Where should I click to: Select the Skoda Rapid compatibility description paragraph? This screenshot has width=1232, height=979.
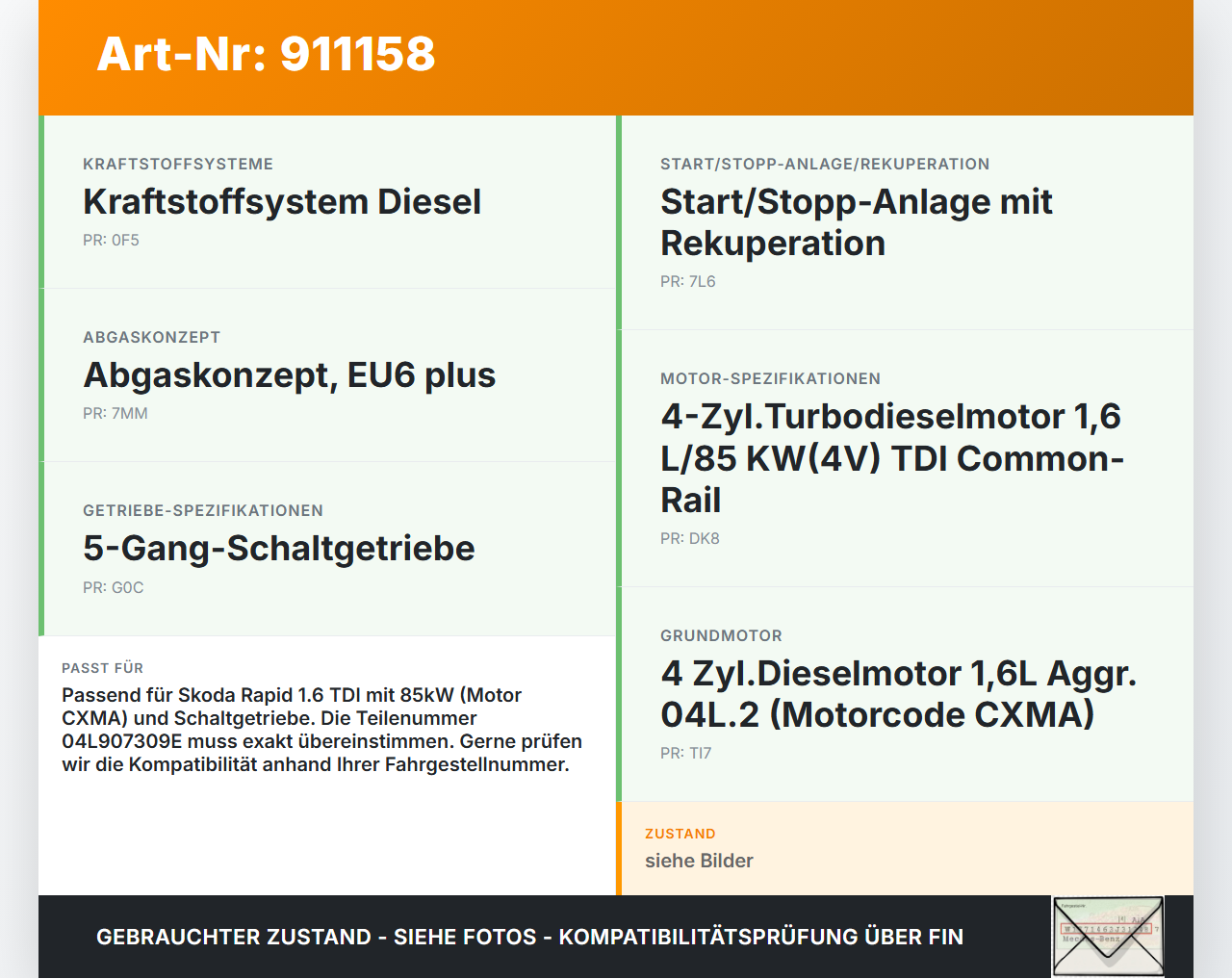coord(322,730)
